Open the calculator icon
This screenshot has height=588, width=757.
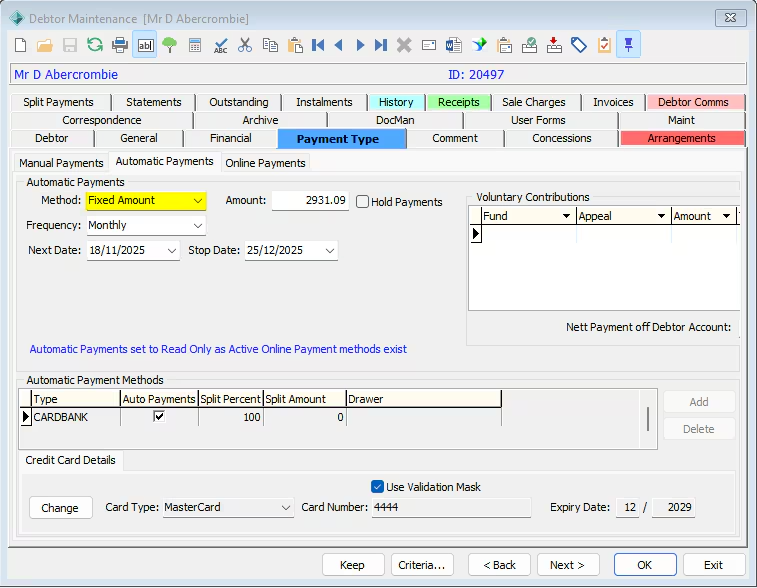click(x=195, y=45)
